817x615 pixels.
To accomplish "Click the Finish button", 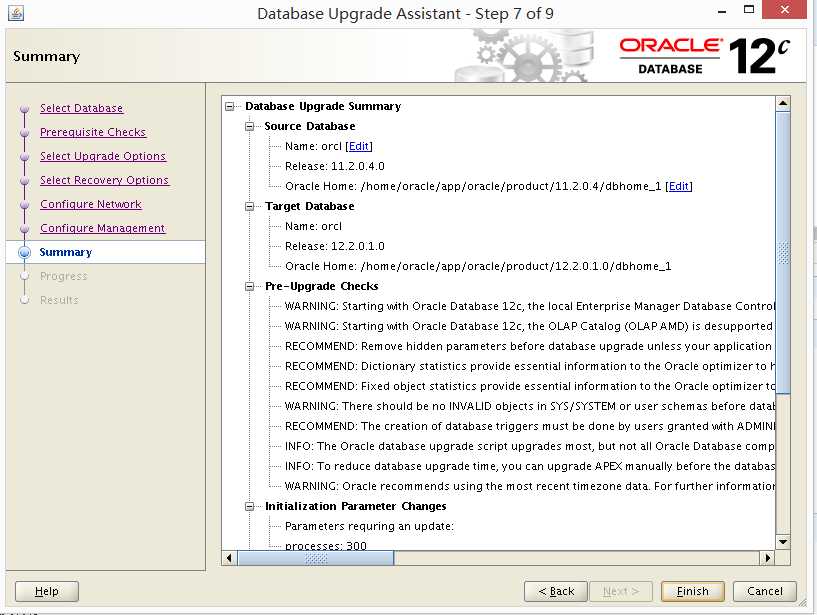I will (x=692, y=591).
